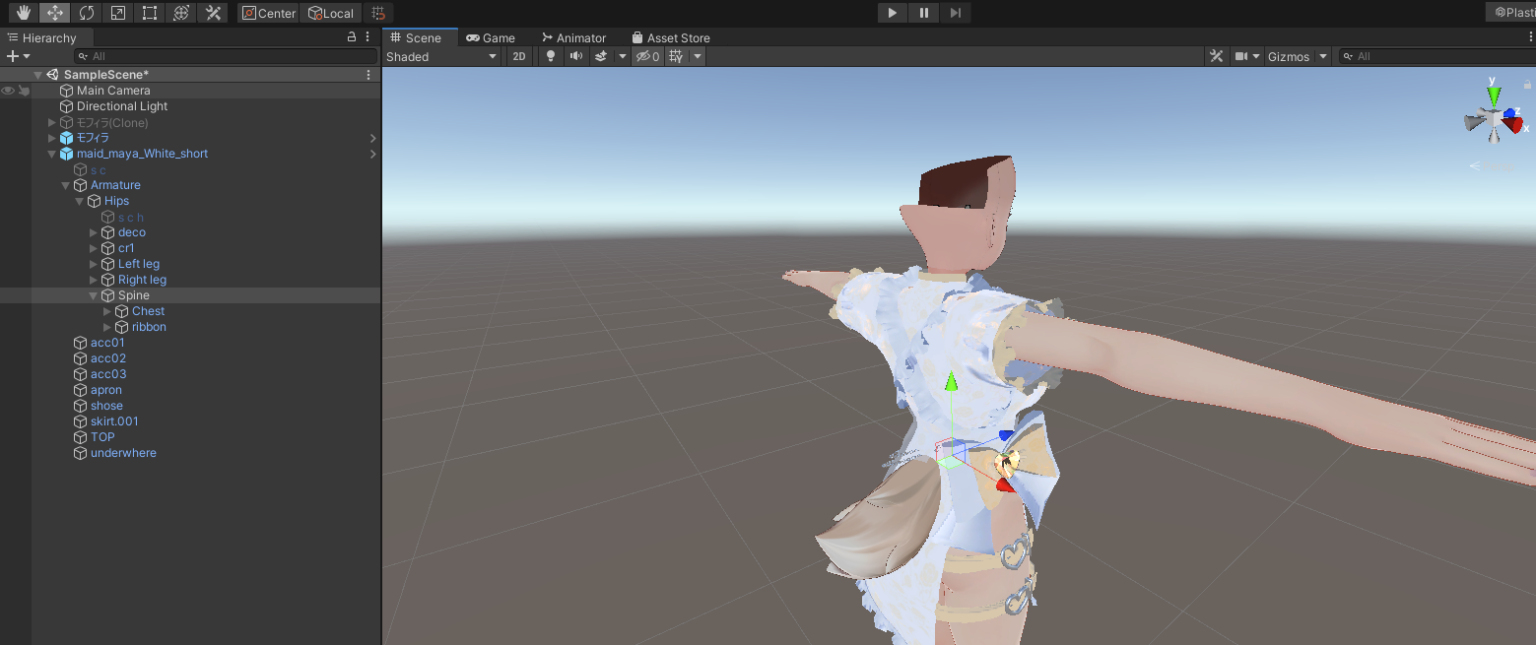This screenshot has height=645, width=1536.
Task: Toggle scene lighting in the Scene view
Action: [551, 56]
